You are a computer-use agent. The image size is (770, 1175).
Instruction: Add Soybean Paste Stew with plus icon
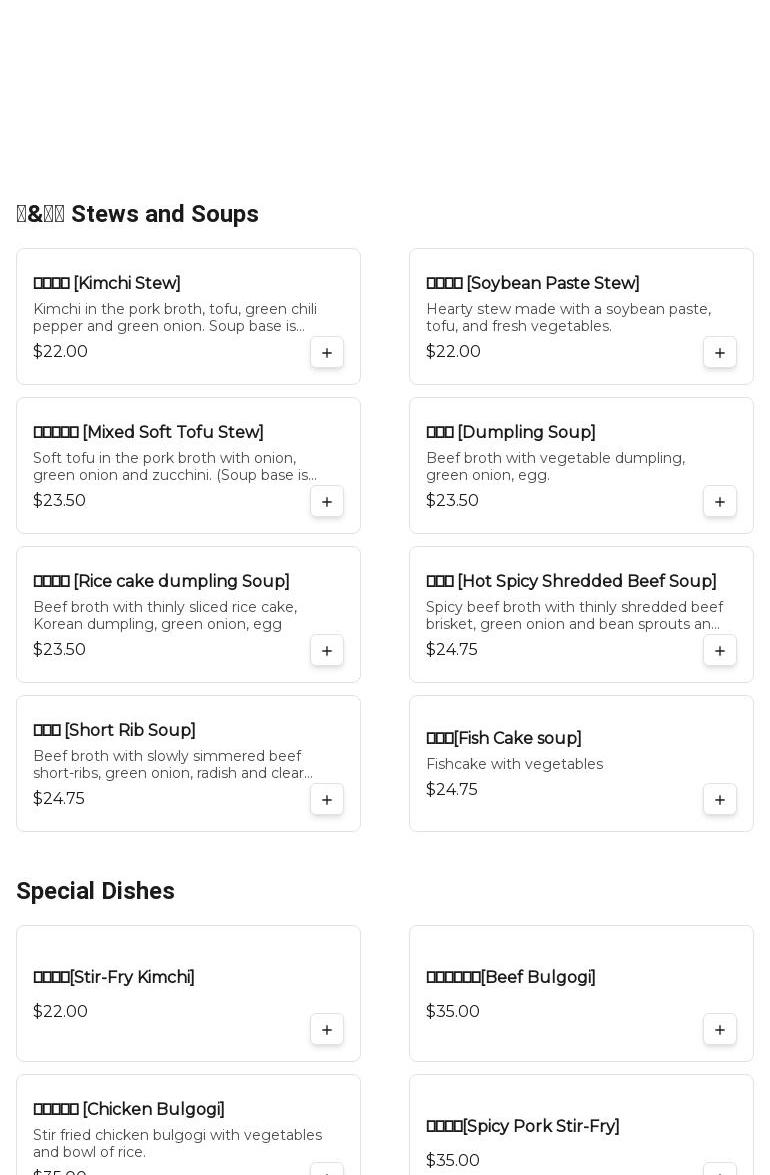tap(720, 352)
